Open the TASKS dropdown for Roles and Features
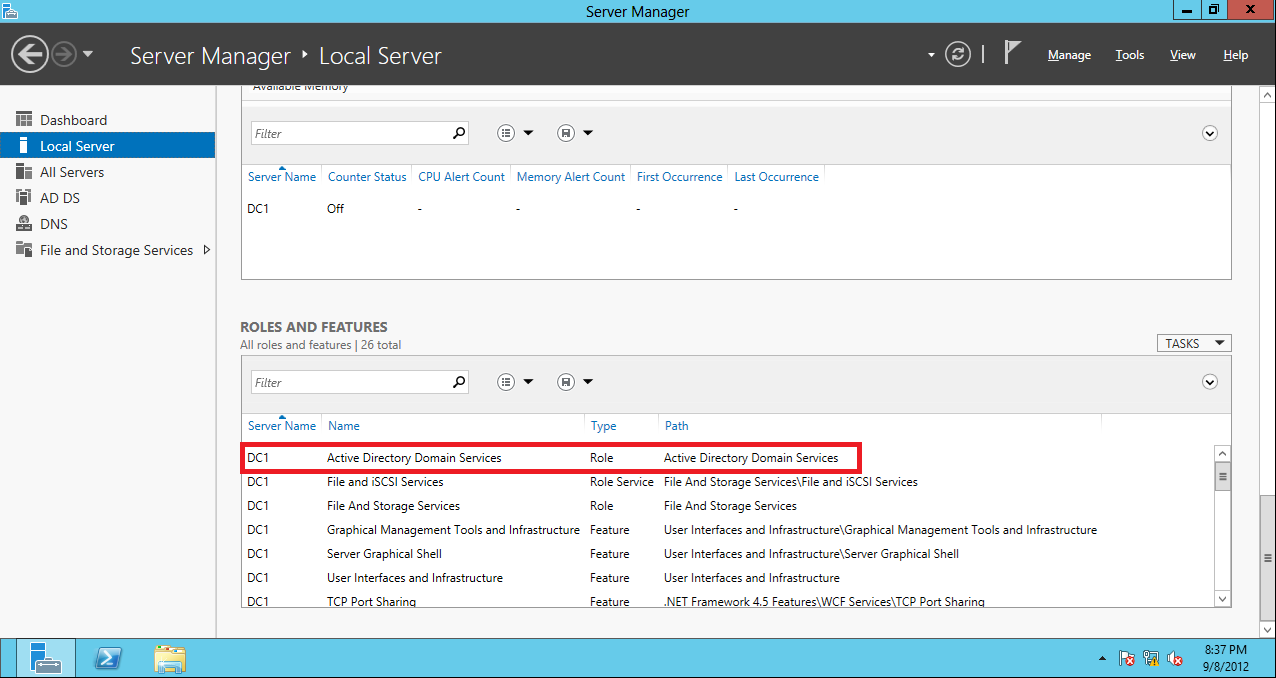 (1193, 343)
